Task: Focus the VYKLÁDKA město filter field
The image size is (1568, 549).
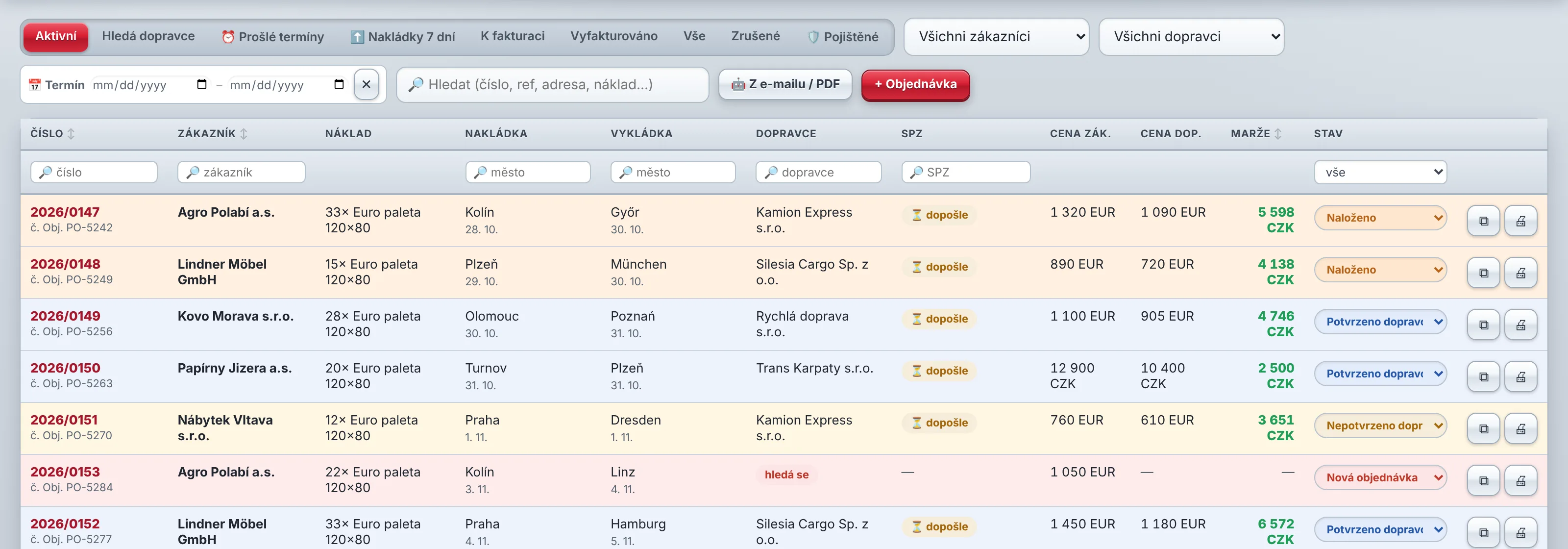Action: 673,172
